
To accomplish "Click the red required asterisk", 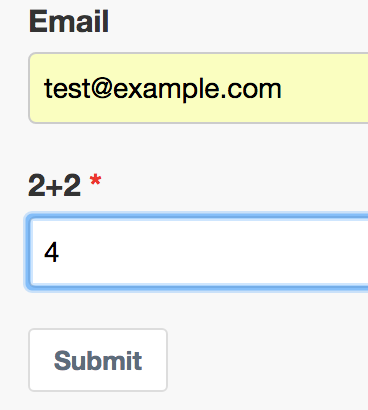I will 95,180.
